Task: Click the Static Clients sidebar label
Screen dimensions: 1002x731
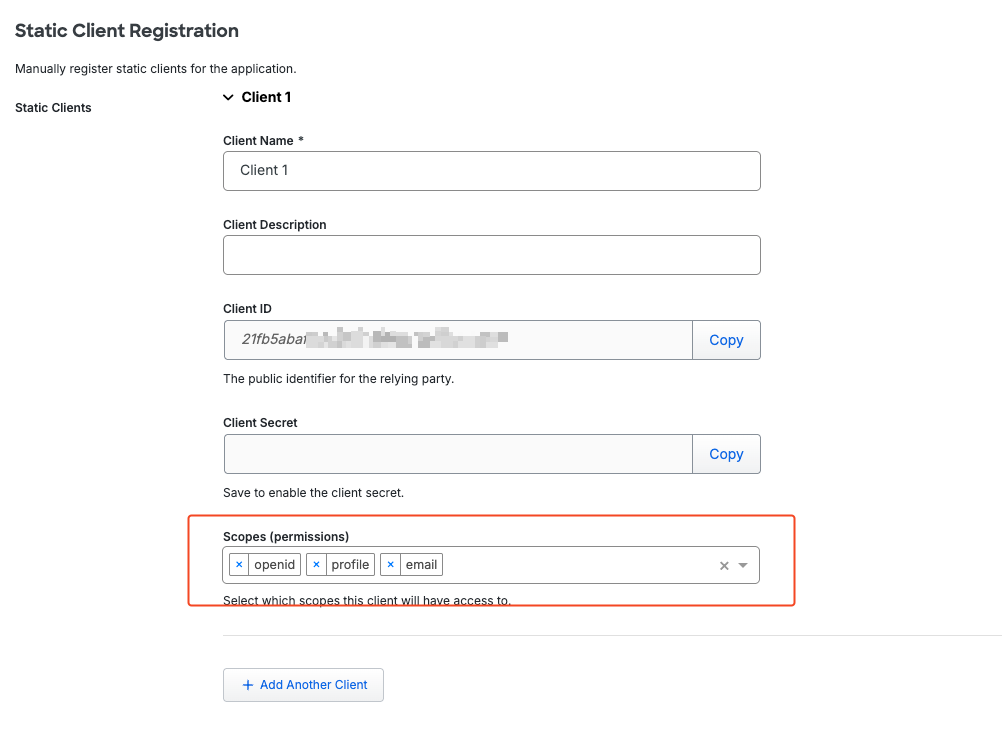Action: pyautogui.click(x=53, y=108)
